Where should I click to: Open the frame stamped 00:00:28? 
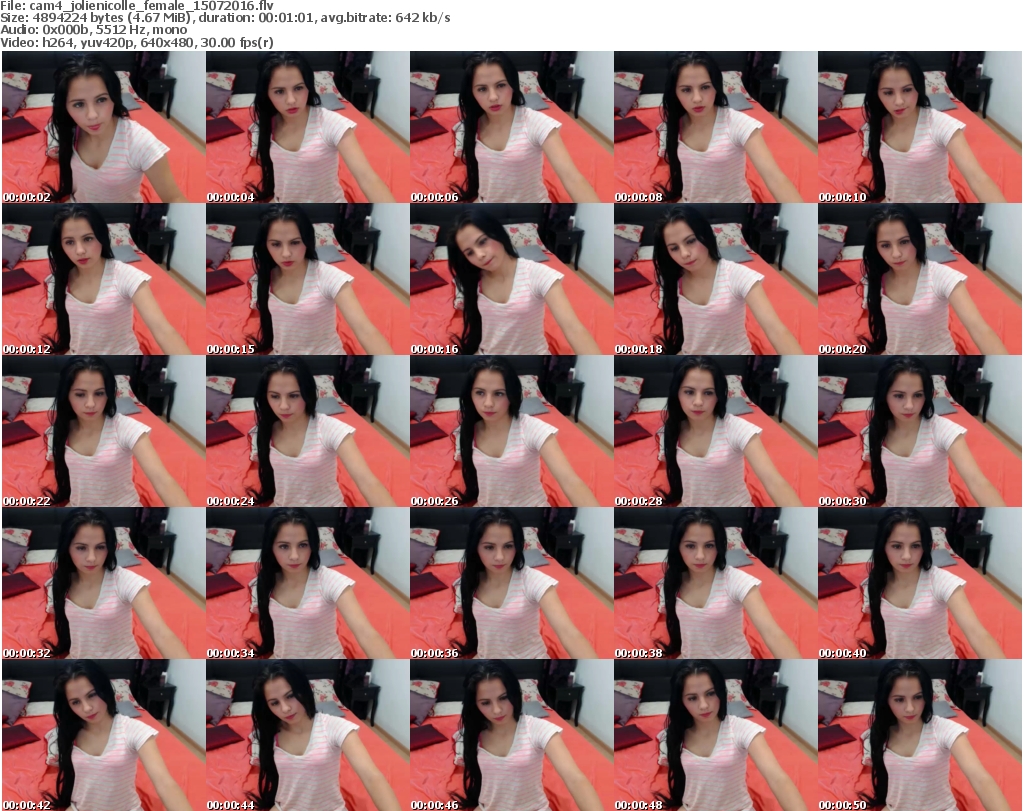pos(715,432)
